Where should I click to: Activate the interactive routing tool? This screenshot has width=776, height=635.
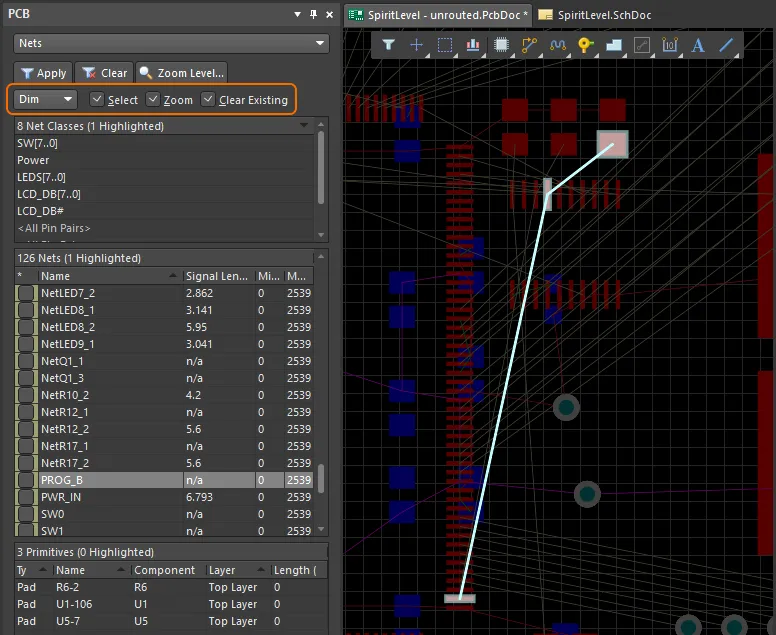coord(529,45)
